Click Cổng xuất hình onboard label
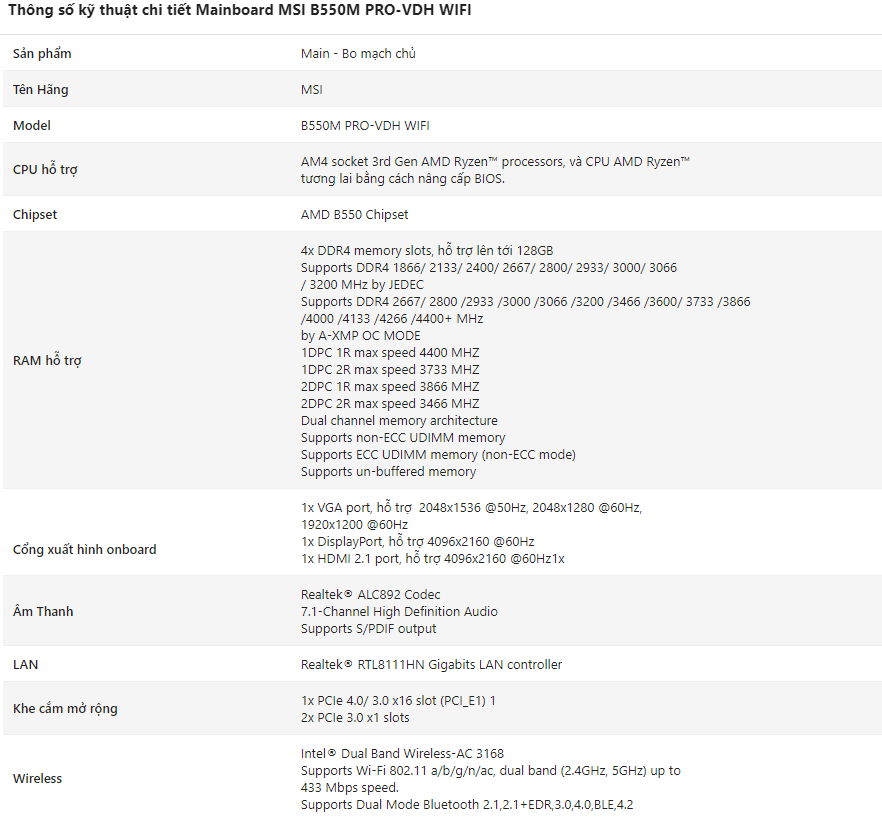The height and width of the screenshot is (831, 882). click(84, 549)
